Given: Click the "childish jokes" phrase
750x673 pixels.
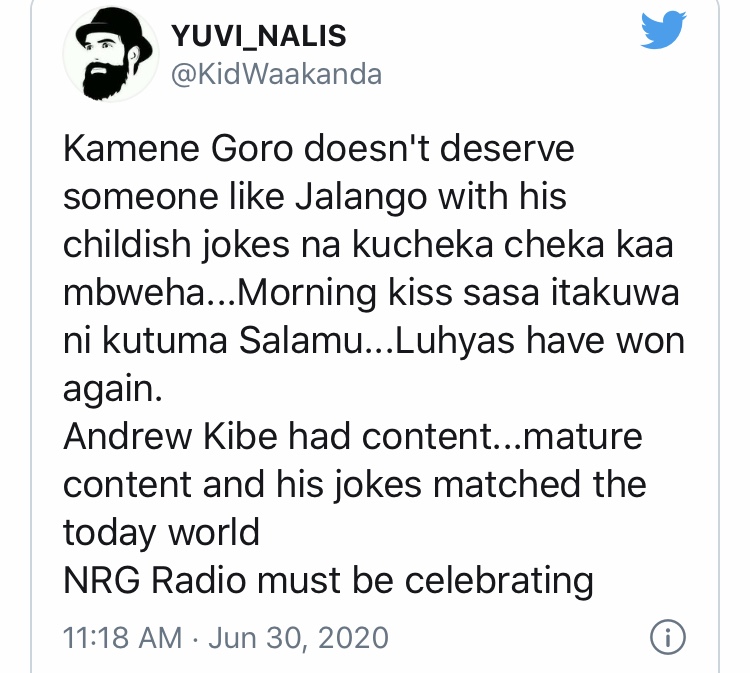Looking at the screenshot, I should click(176, 245).
